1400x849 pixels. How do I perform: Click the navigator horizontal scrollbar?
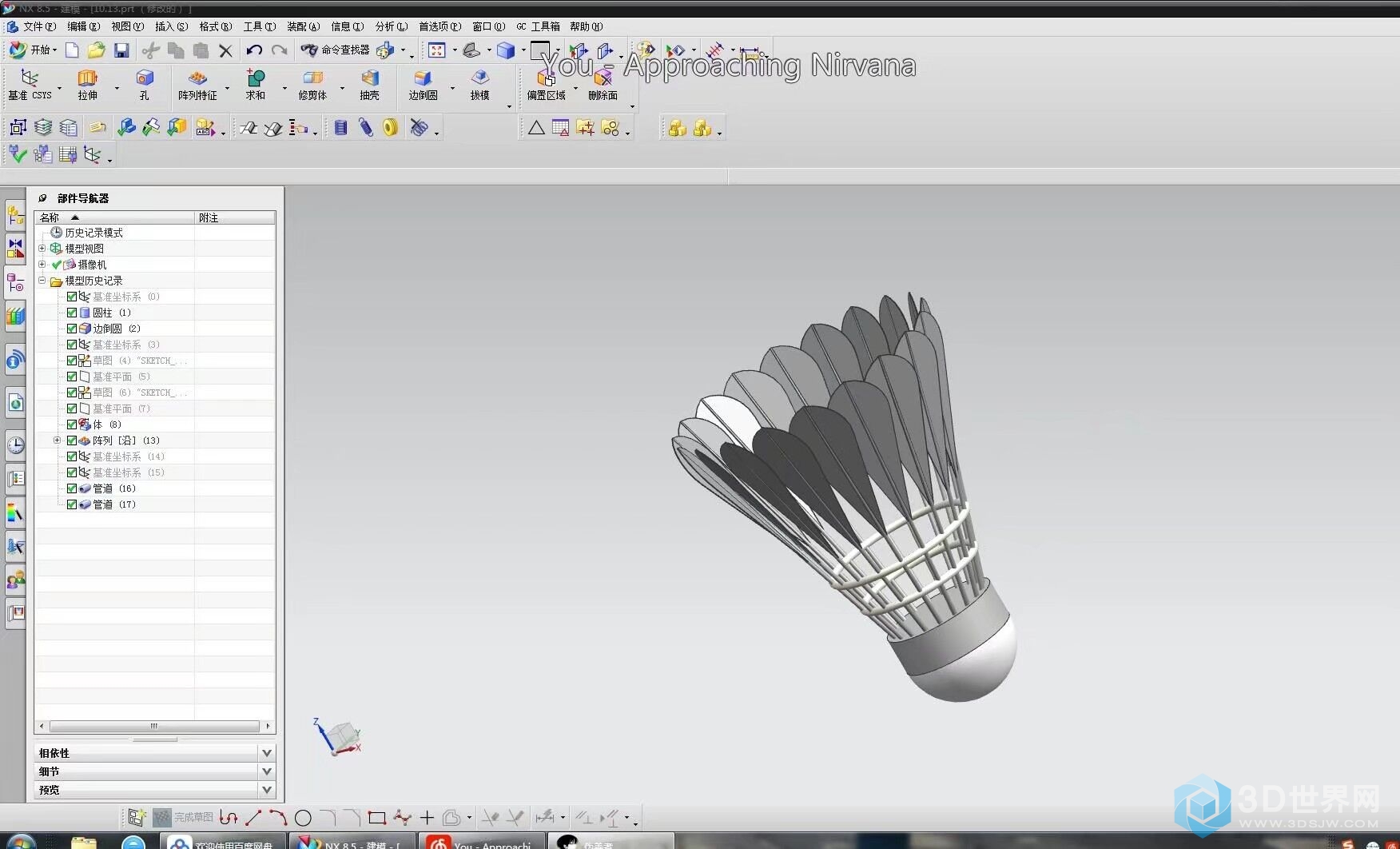click(154, 727)
